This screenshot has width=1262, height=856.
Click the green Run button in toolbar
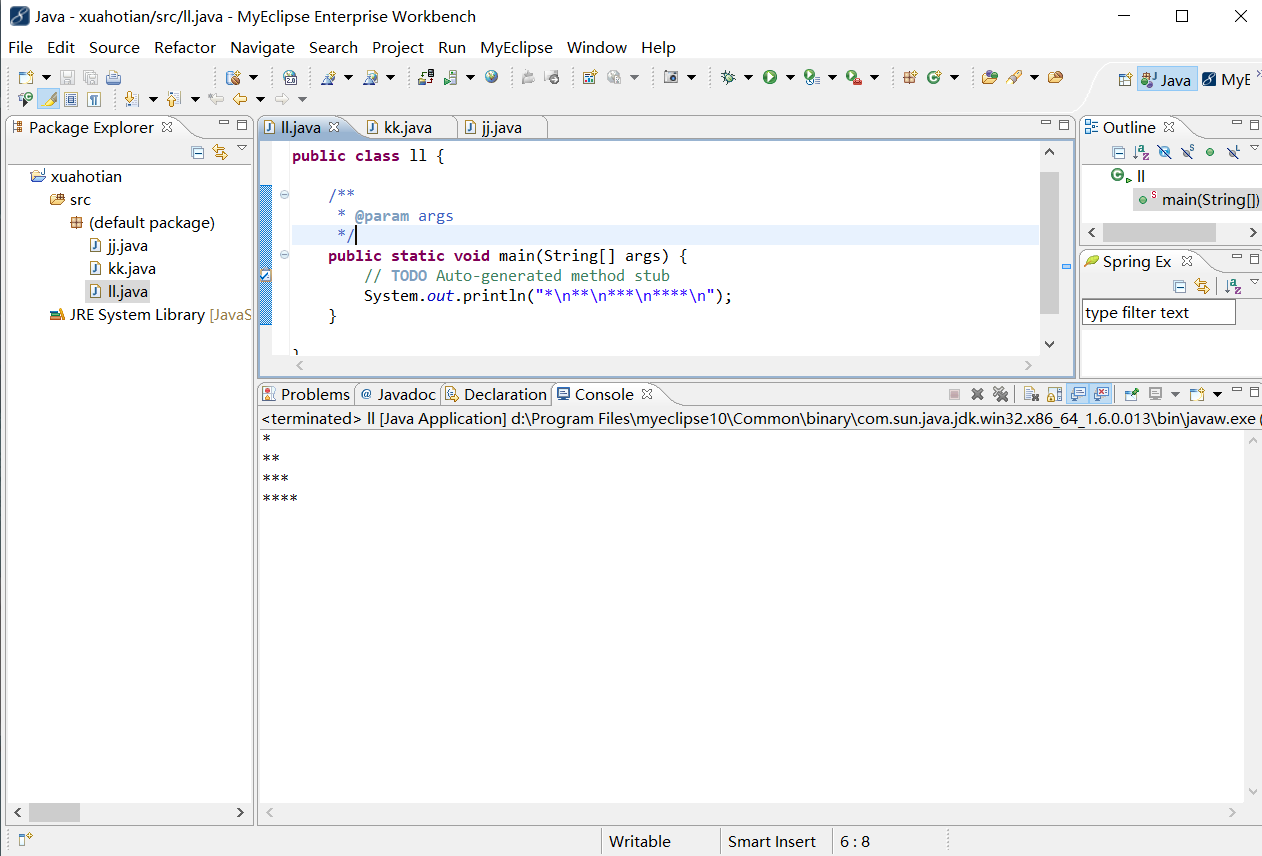[x=769, y=77]
